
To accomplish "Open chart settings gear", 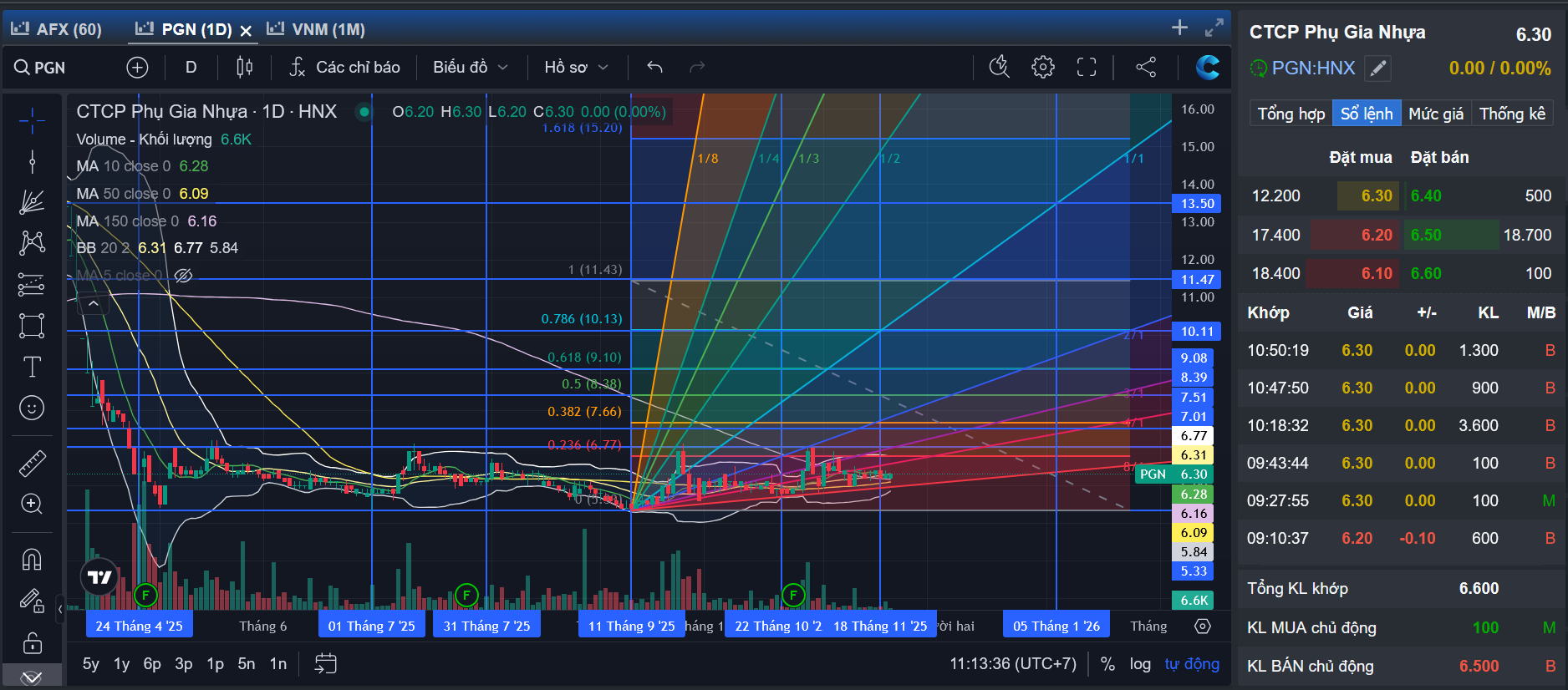I will (x=1043, y=67).
